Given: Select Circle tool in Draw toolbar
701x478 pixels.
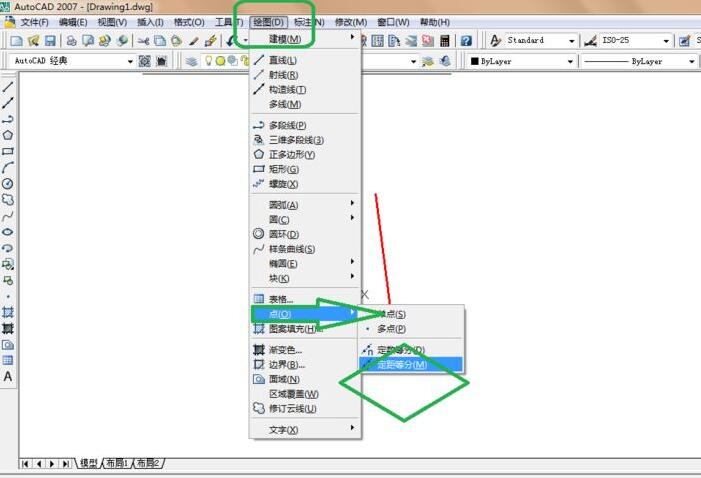Looking at the screenshot, I should click(8, 183).
